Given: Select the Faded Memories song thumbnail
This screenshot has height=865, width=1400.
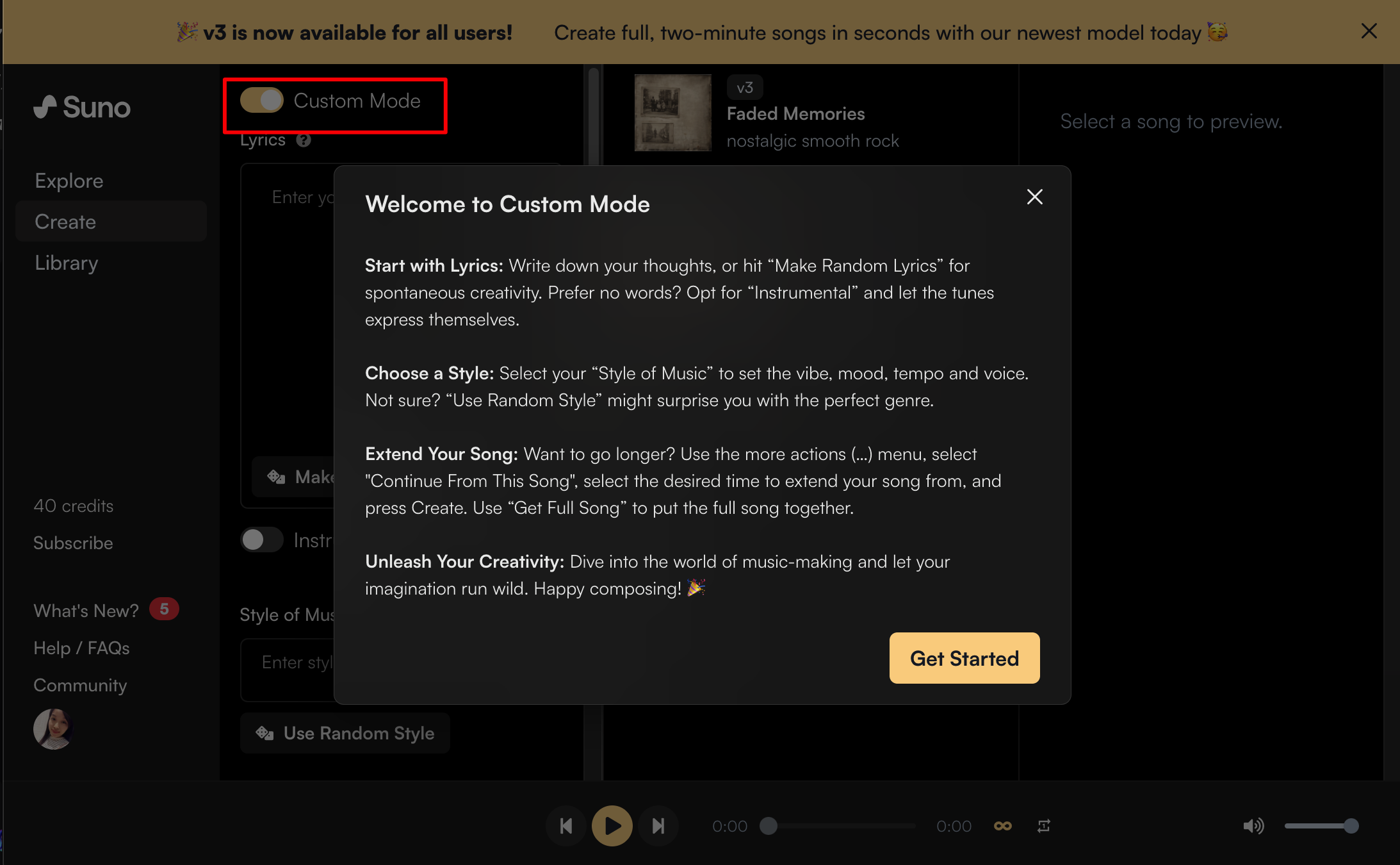Looking at the screenshot, I should 672,113.
